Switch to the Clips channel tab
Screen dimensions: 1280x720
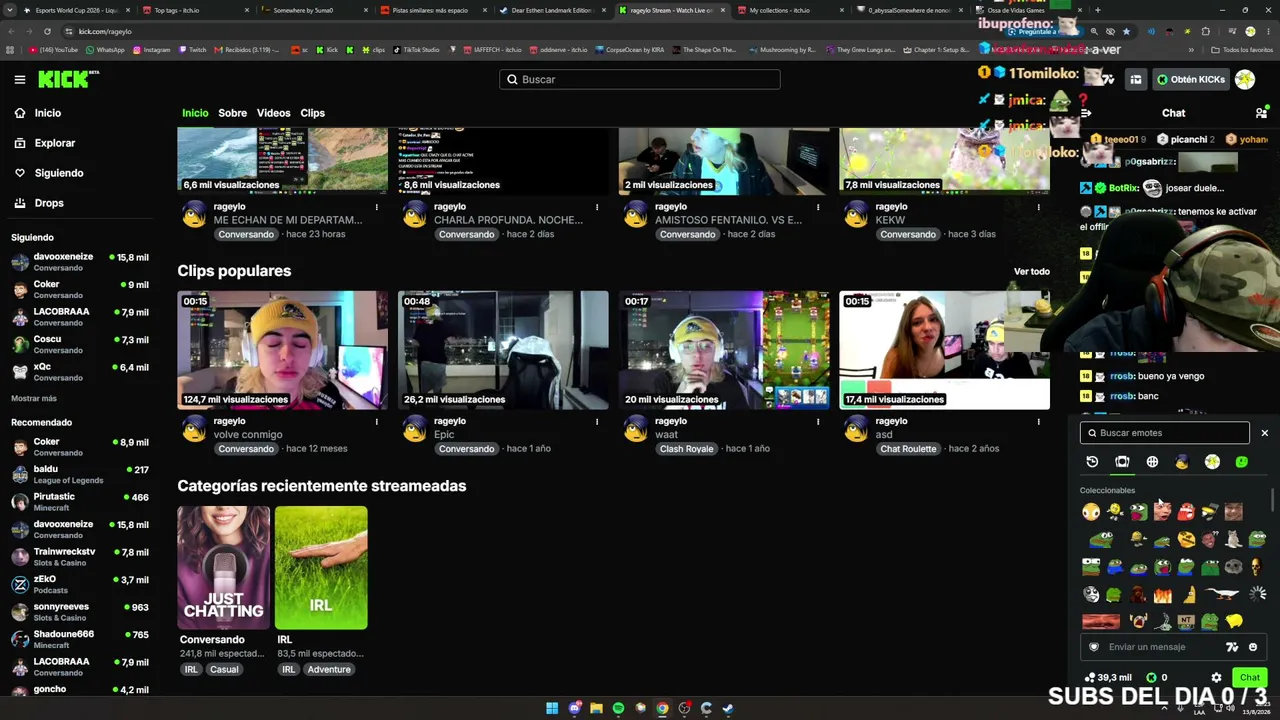pos(312,113)
